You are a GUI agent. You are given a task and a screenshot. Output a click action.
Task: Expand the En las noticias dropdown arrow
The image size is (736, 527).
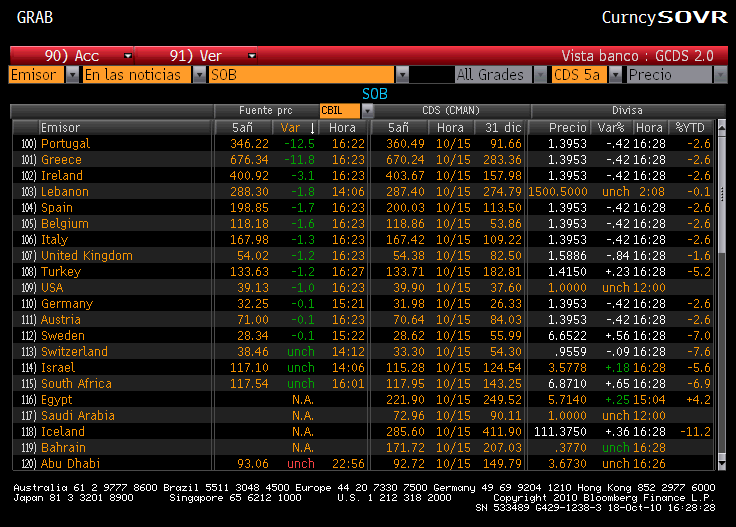199,75
